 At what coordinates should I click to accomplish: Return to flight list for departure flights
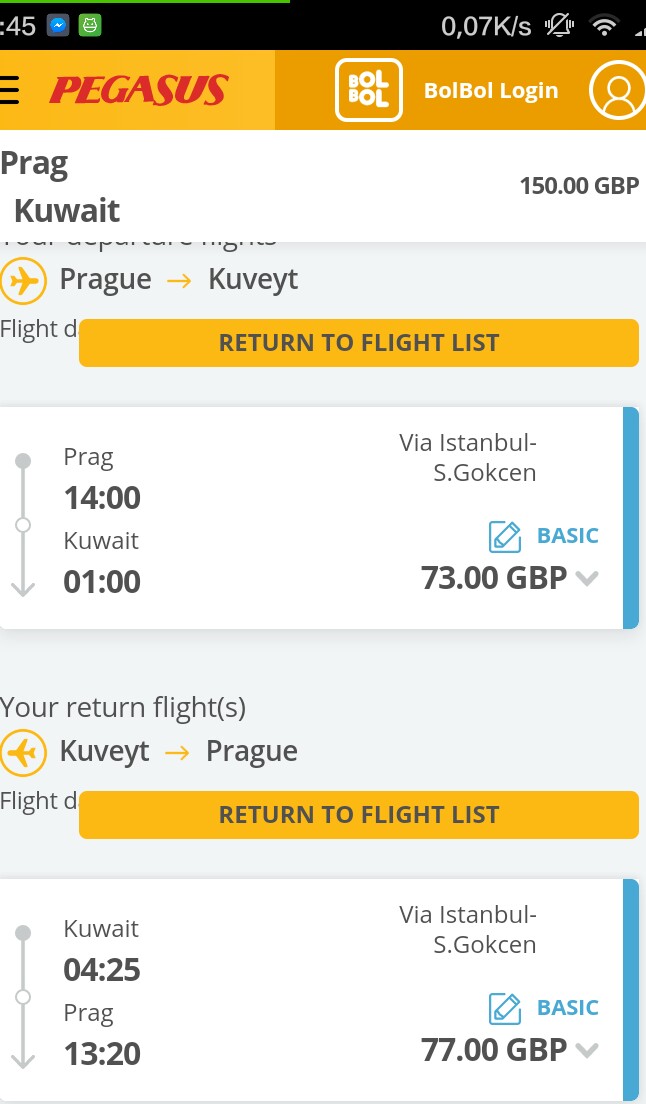[359, 343]
